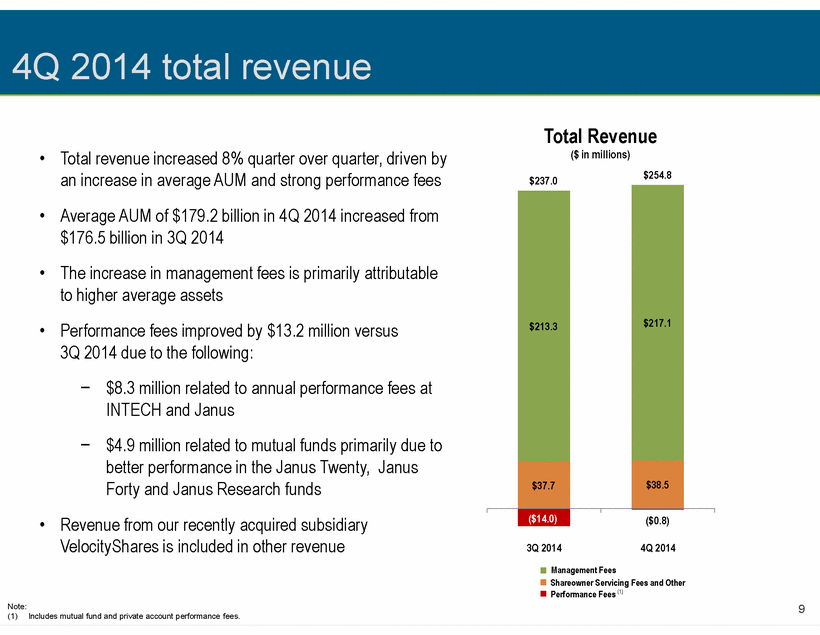Click the sub-bullet '$4.9 million related to mutual funds'
The image size is (820, 635).
click(274, 467)
